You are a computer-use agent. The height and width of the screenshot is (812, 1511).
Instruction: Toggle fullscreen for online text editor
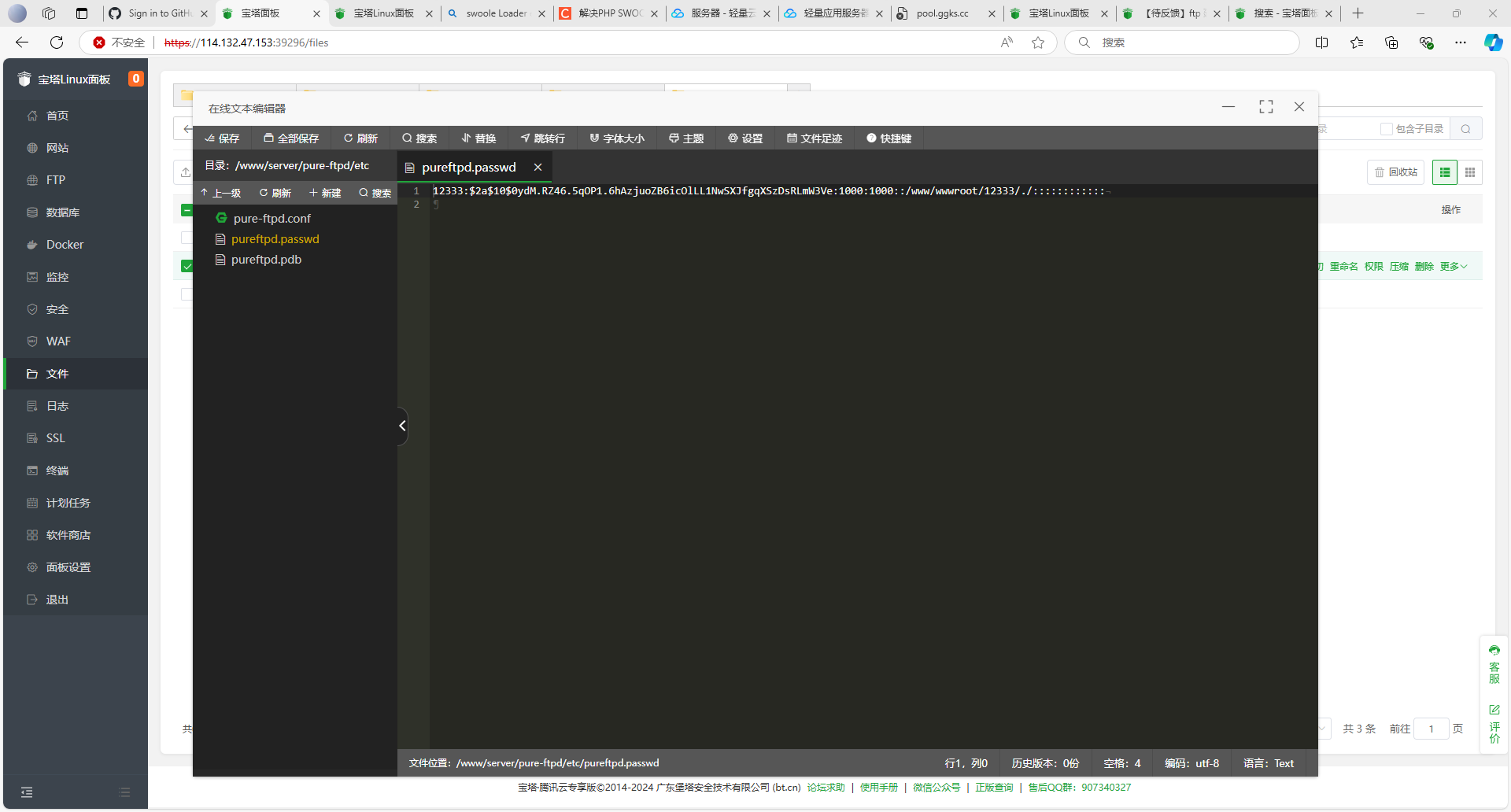tap(1266, 107)
